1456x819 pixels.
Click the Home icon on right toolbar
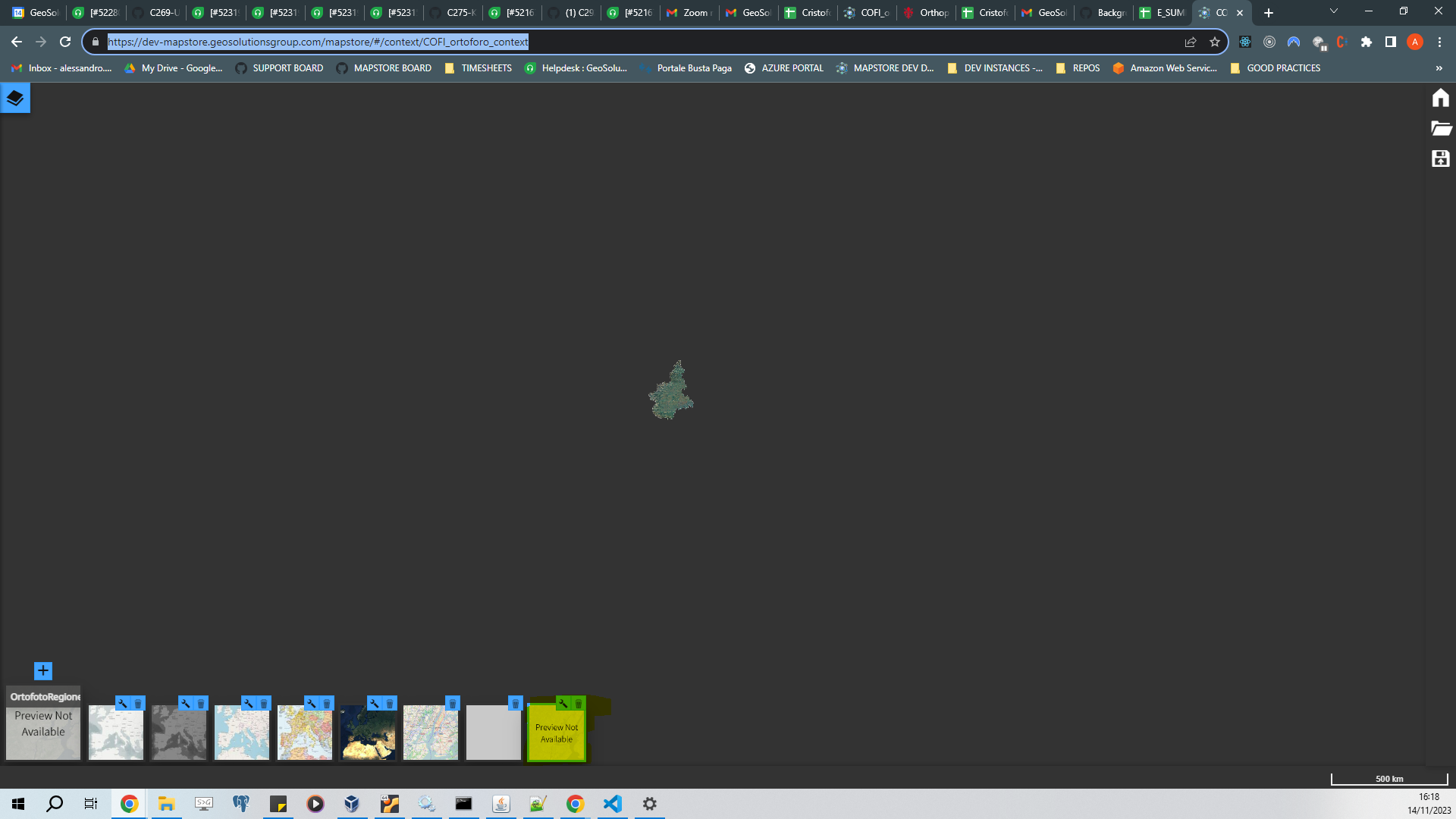[1440, 97]
